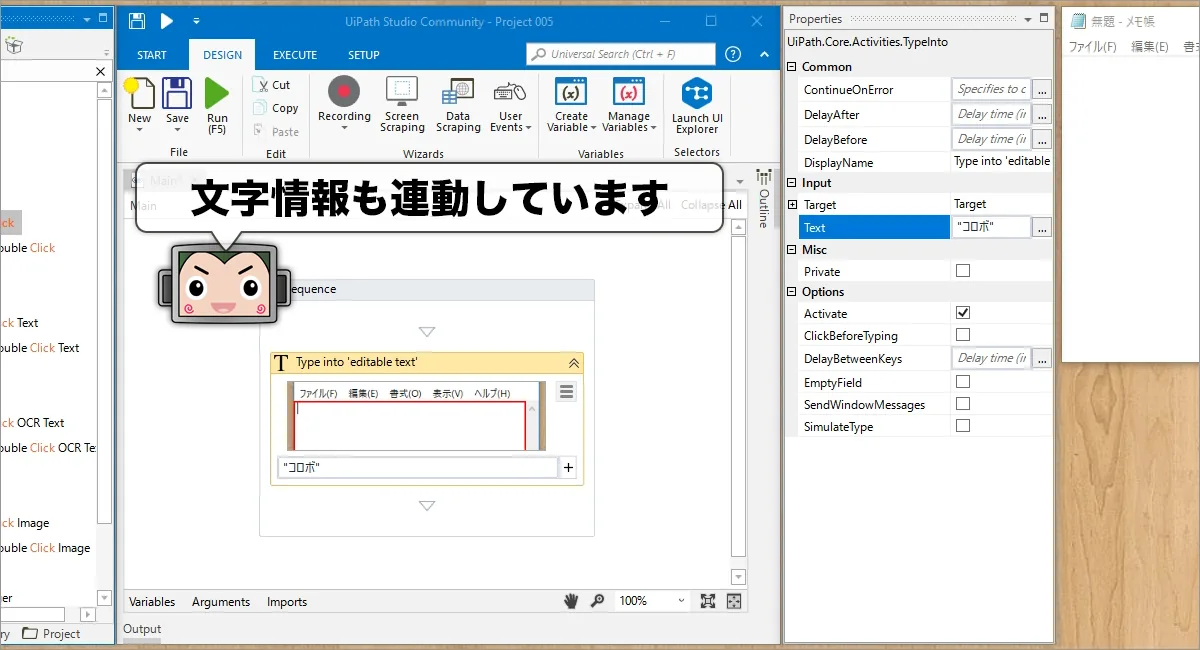Click the Manage Variables icon
Viewport: 1200px width, 650px height.
[x=629, y=92]
